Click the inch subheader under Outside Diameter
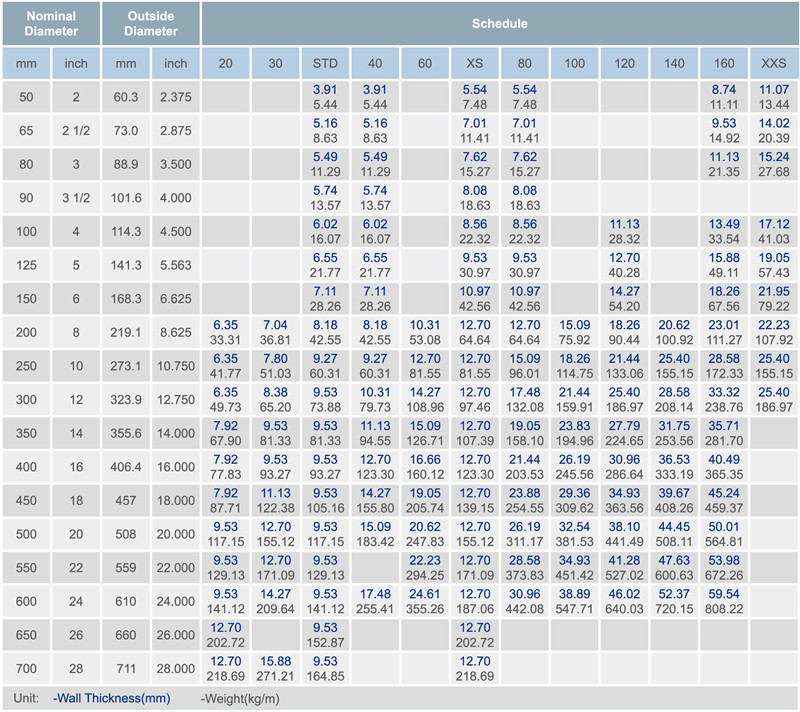The width and height of the screenshot is (800, 712). [176, 63]
